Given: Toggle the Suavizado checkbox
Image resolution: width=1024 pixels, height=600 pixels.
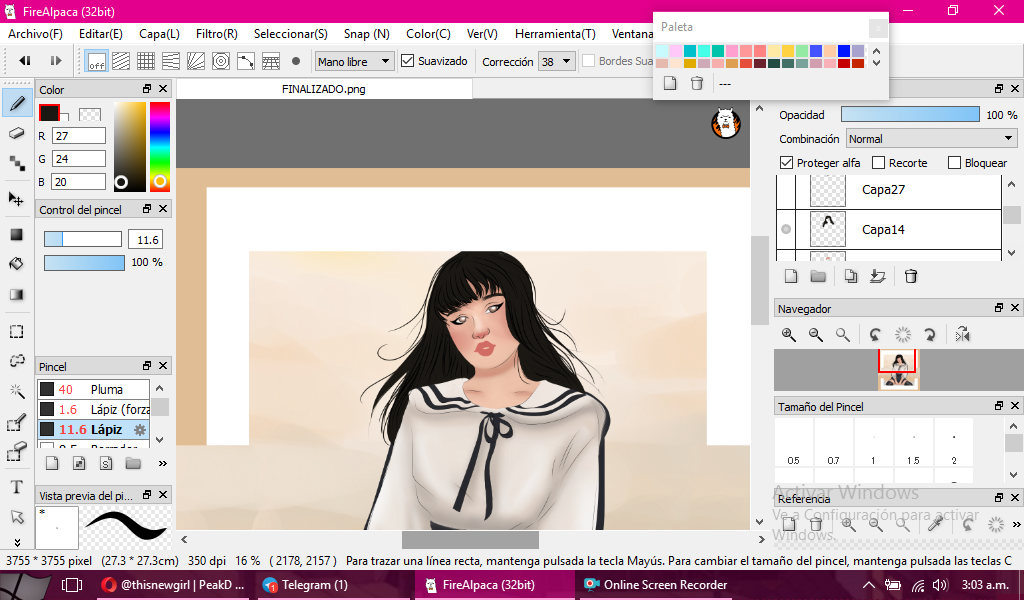Looking at the screenshot, I should 408,61.
